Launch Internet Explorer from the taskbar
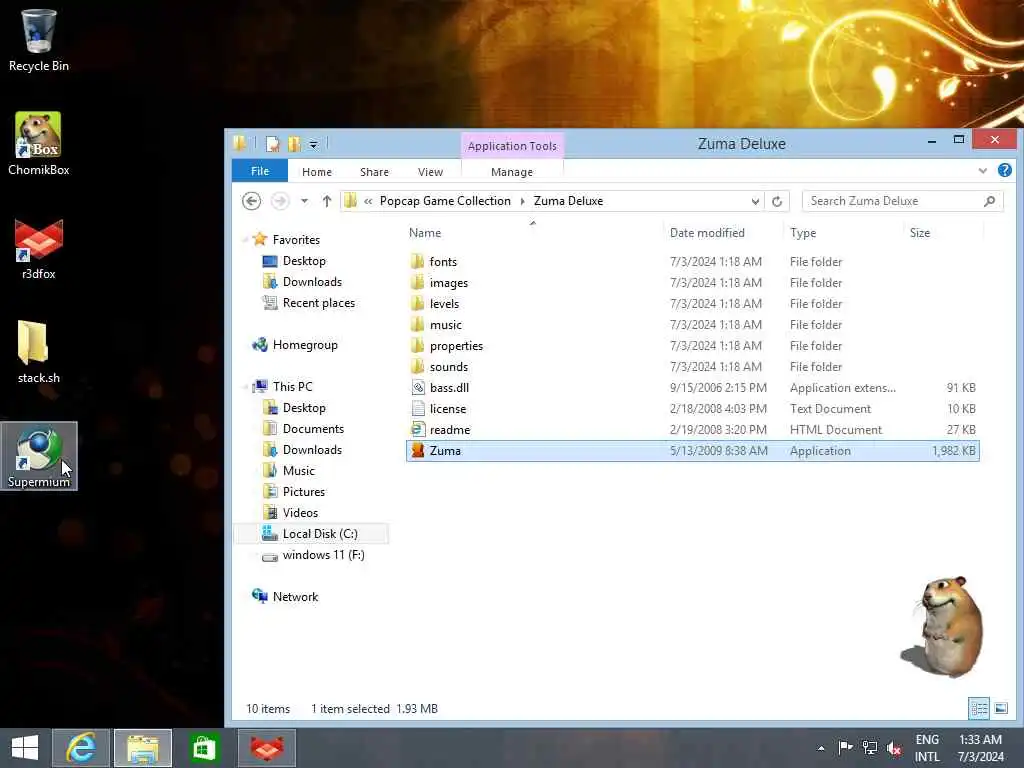Viewport: 1024px width, 768px height. click(81, 748)
